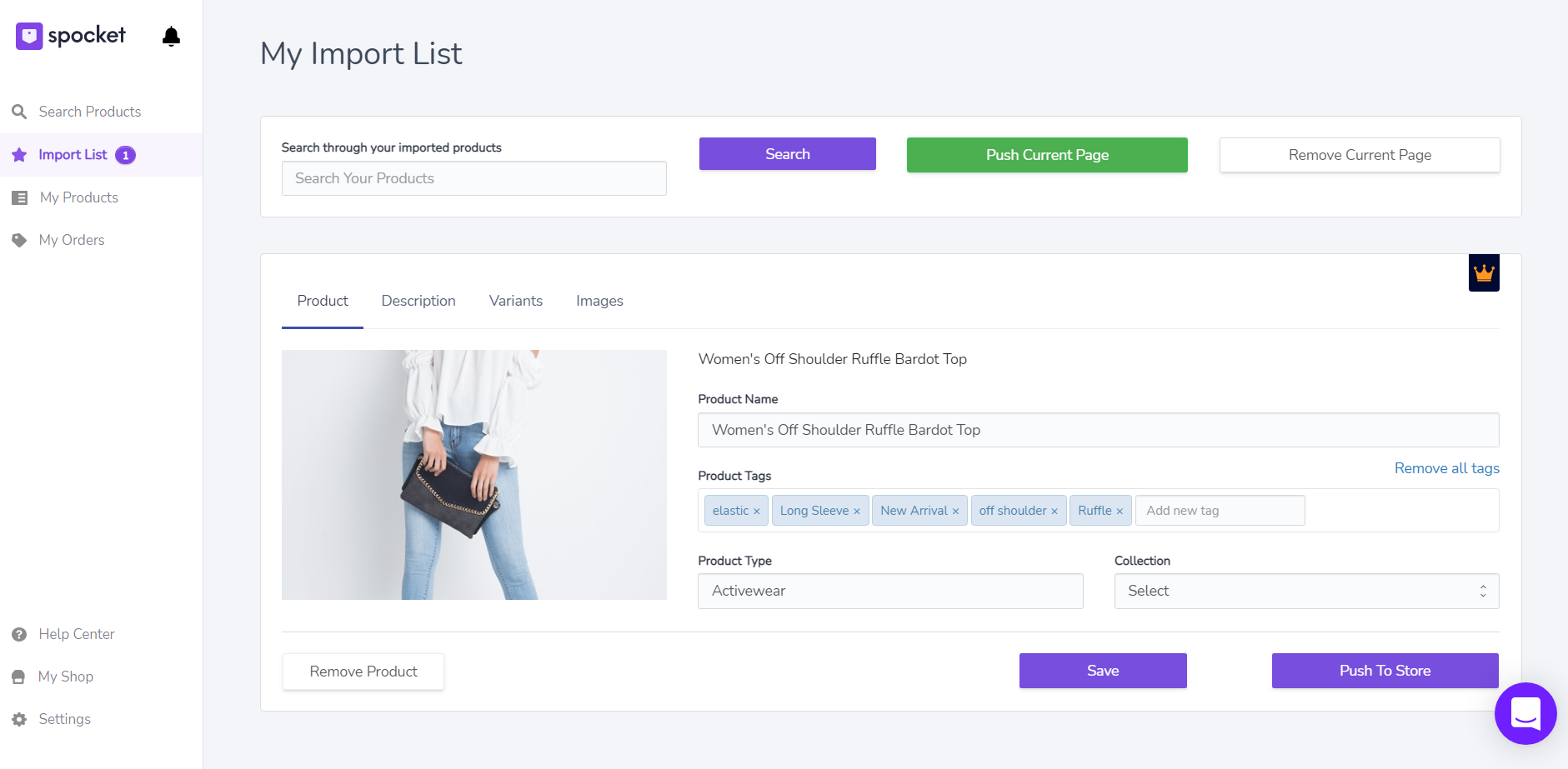Viewport: 1568px width, 769px height.
Task: Click Push Current Page button
Action: [x=1047, y=155]
